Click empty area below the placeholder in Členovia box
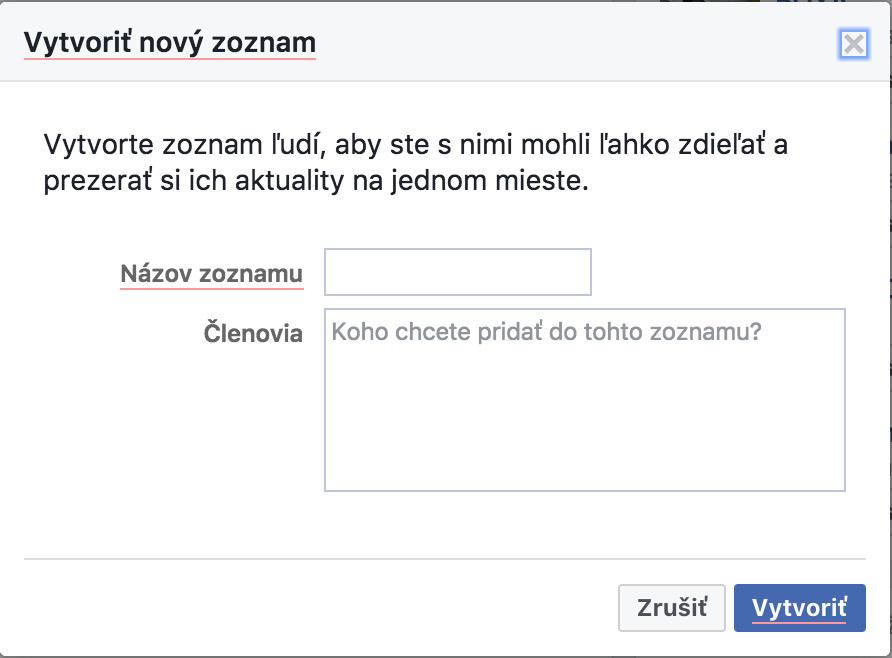This screenshot has width=892, height=658. click(x=585, y=421)
